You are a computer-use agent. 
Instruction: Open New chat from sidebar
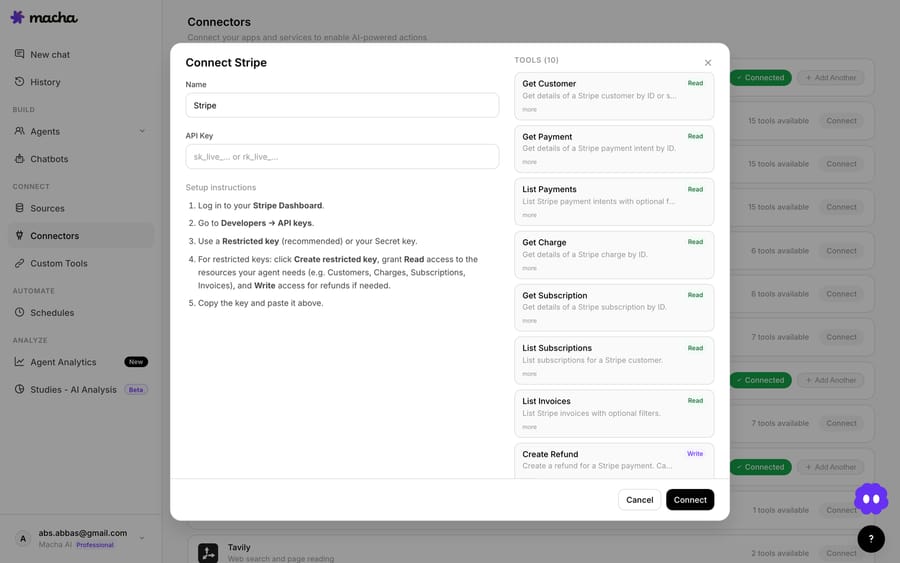[x=81, y=55]
